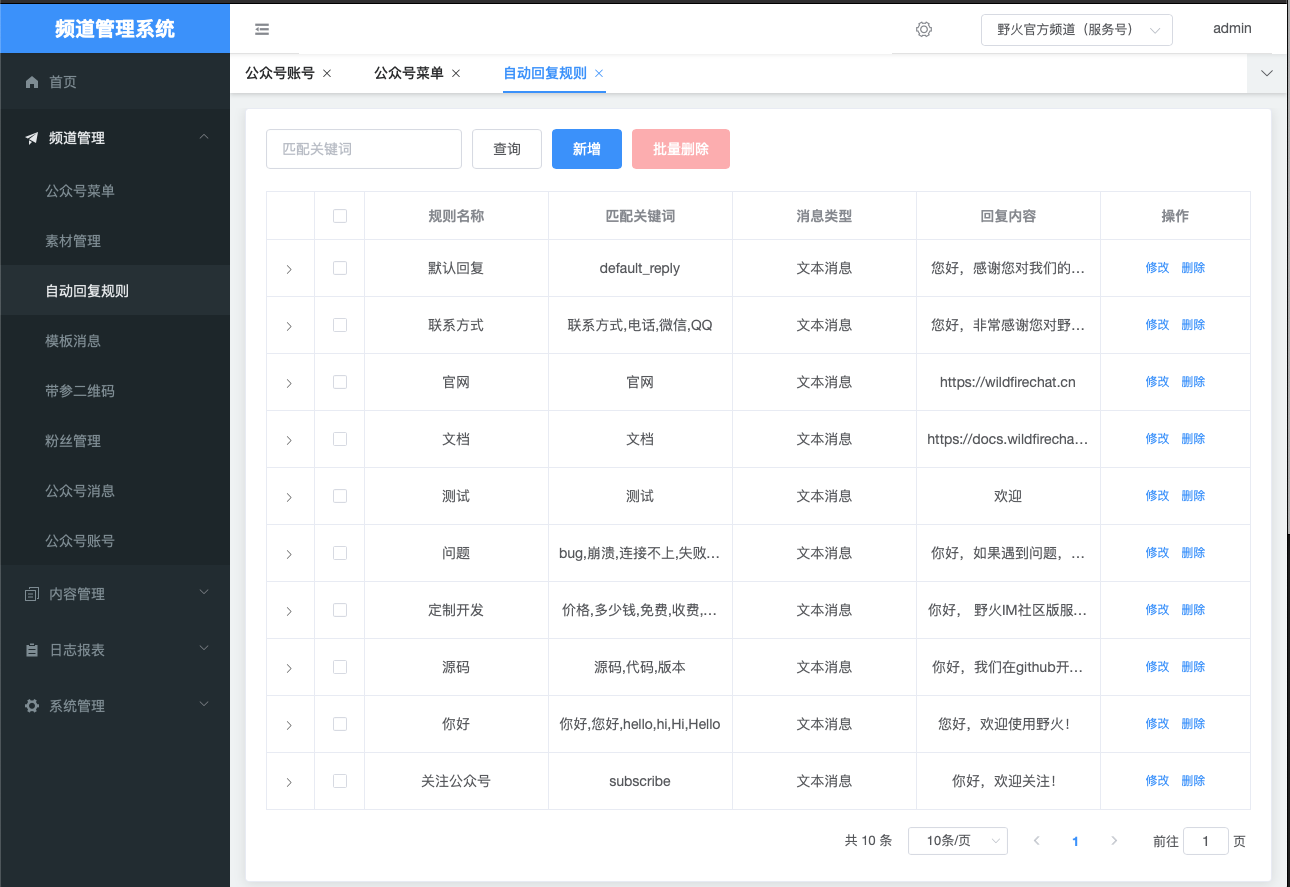The width and height of the screenshot is (1290, 887).
Task: Toggle the select-all checkbox in table header
Action: click(340, 216)
